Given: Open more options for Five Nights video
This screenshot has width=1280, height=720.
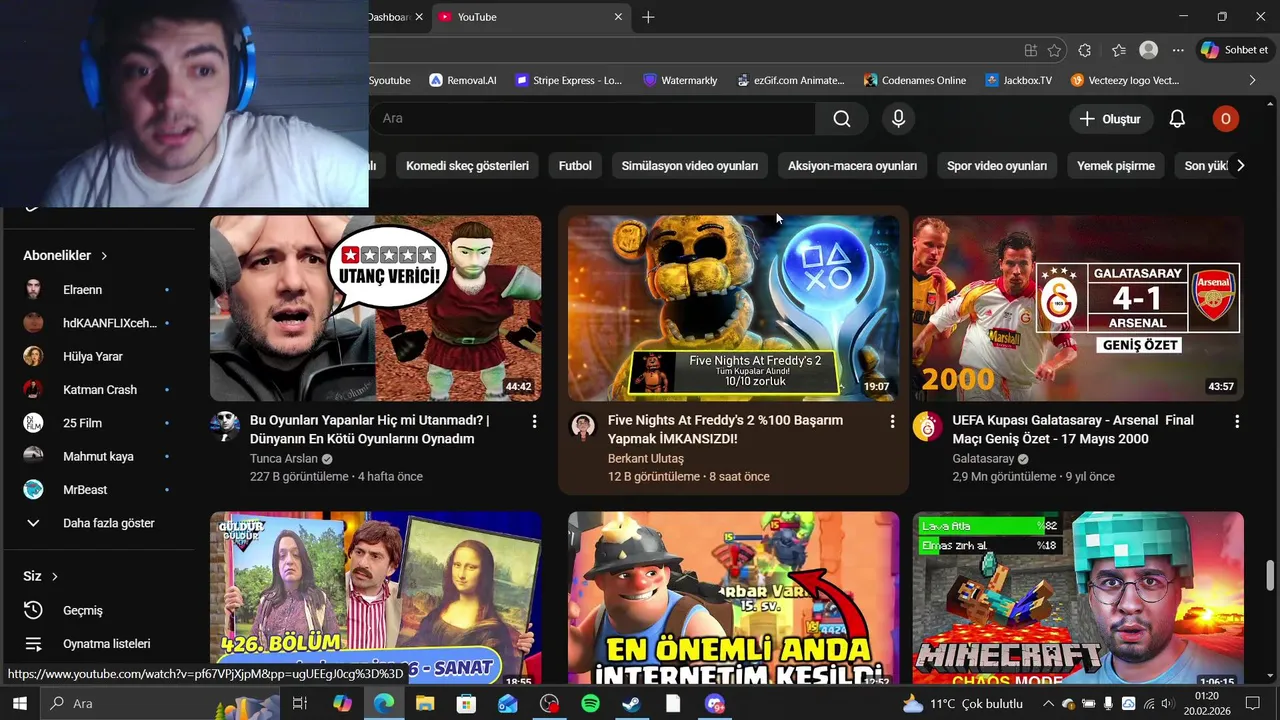Looking at the screenshot, I should (892, 422).
